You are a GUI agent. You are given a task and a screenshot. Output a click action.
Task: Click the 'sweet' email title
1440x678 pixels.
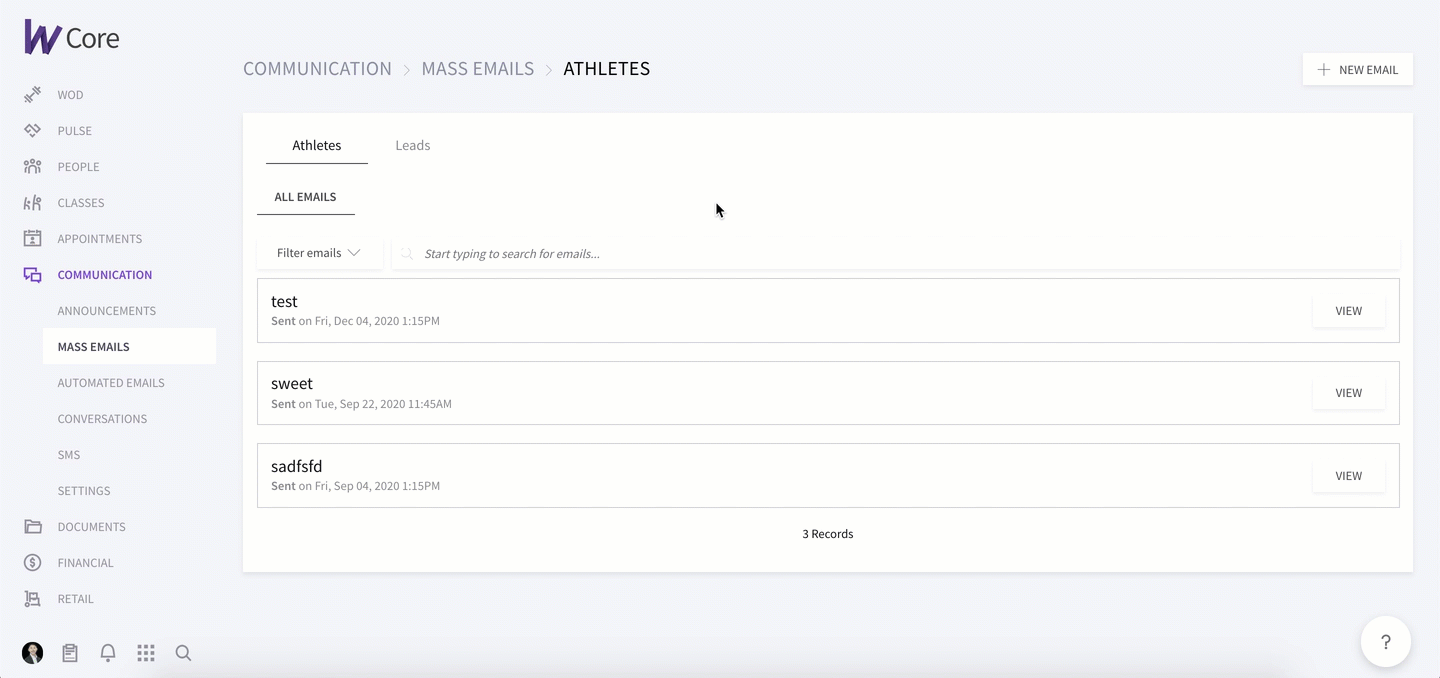click(x=292, y=383)
